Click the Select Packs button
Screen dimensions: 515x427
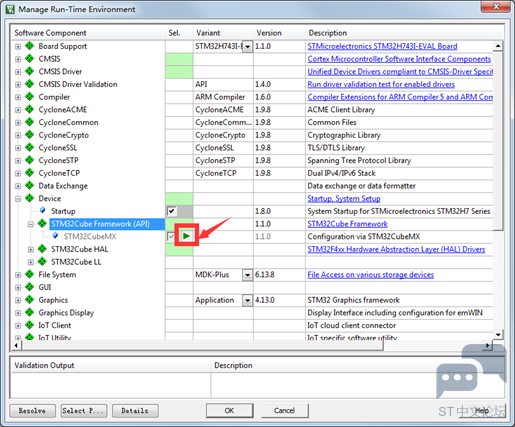[84, 411]
